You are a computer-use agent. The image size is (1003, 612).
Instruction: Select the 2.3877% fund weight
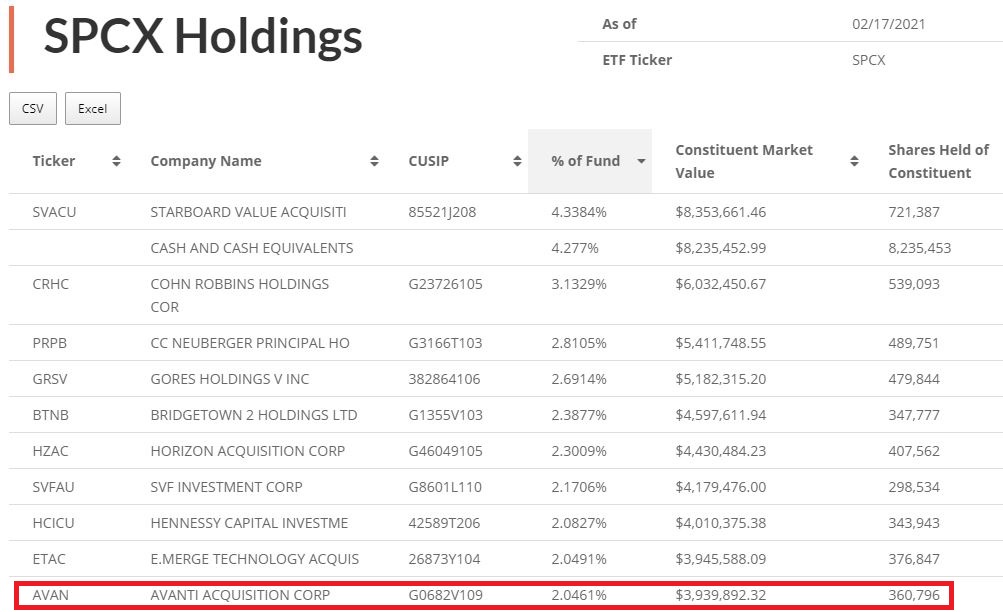[579, 415]
